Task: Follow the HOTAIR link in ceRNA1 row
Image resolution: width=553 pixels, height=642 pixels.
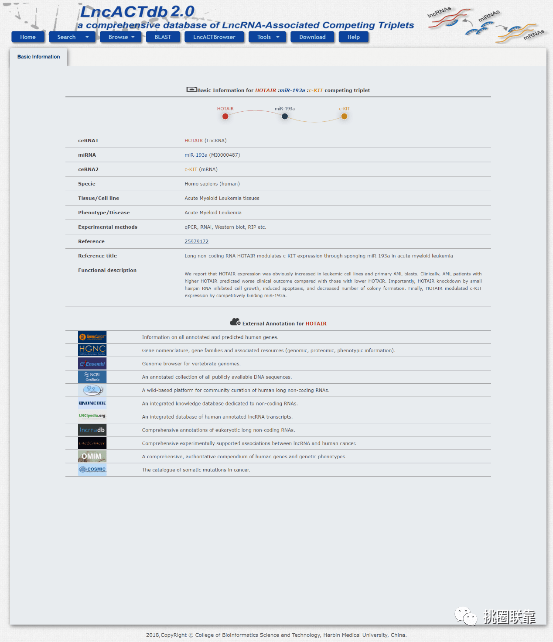Action: [x=194, y=140]
